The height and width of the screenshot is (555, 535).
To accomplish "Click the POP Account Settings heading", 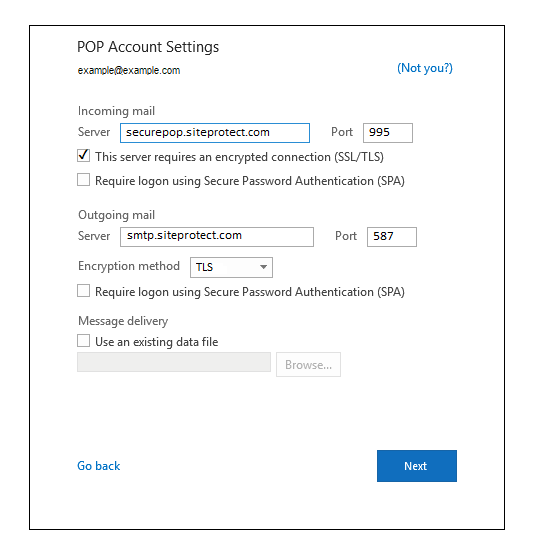I will (148, 47).
